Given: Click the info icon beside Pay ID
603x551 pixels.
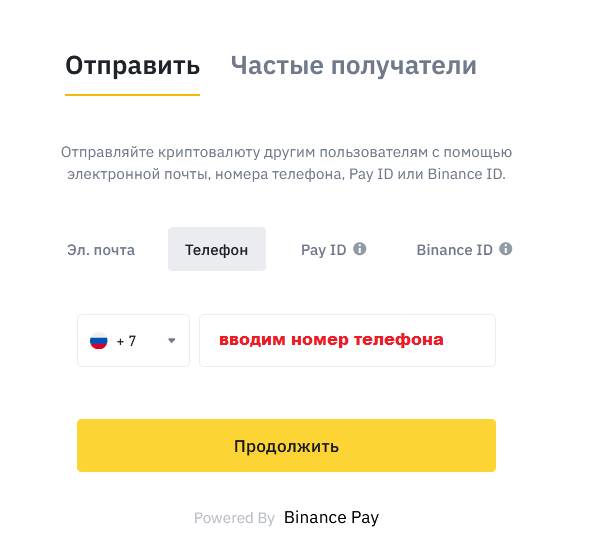Looking at the screenshot, I should tap(360, 249).
